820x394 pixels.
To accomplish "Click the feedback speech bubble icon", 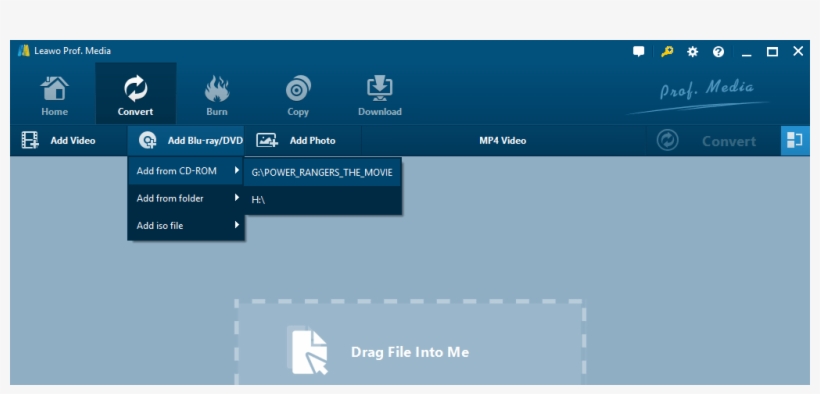I will pos(639,51).
